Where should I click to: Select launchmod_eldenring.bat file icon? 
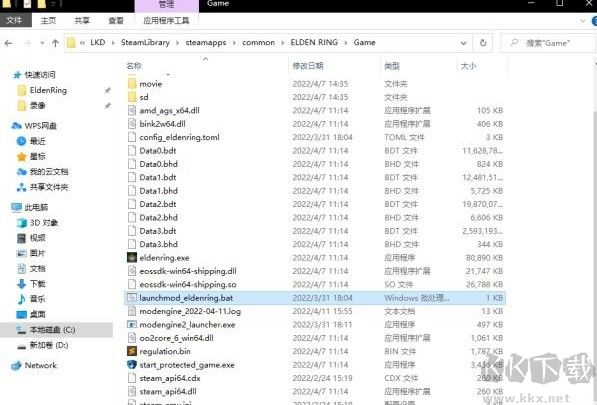point(132,298)
